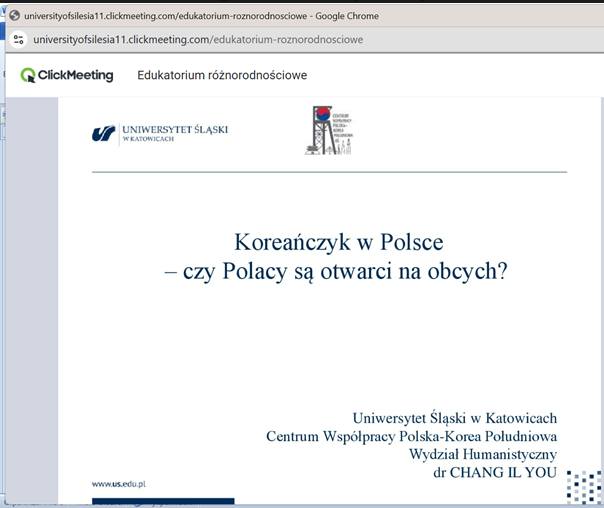Viewport: 604px width, 508px height.
Task: Click the Chrome favicon in the title bar
Action: tap(14, 15)
